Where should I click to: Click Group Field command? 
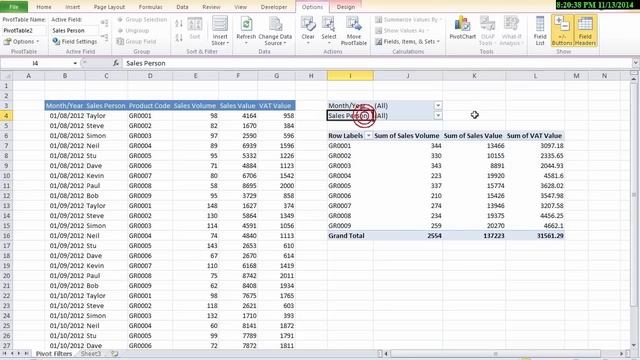click(x=137, y=41)
